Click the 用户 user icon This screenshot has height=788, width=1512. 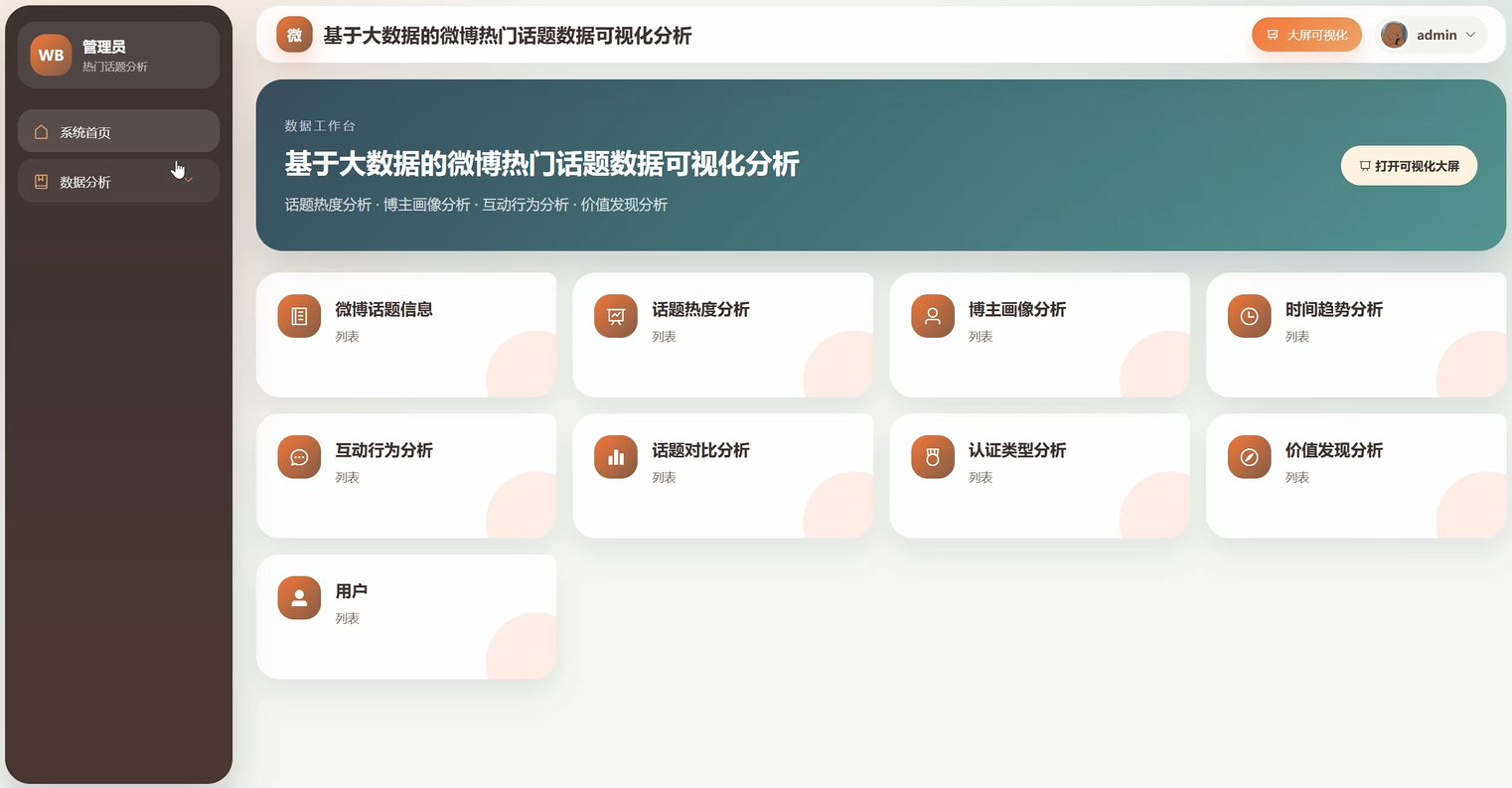[x=299, y=598]
